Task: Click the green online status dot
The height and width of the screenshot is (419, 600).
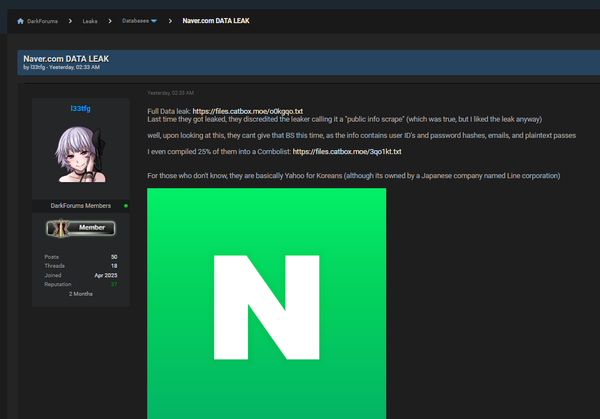Action: tap(126, 206)
